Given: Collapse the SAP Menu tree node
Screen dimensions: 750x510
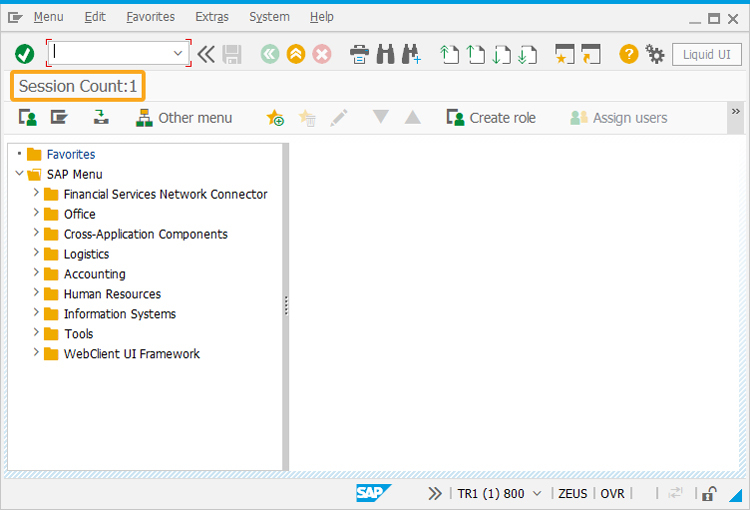Looking at the screenshot, I should click(x=19, y=173).
